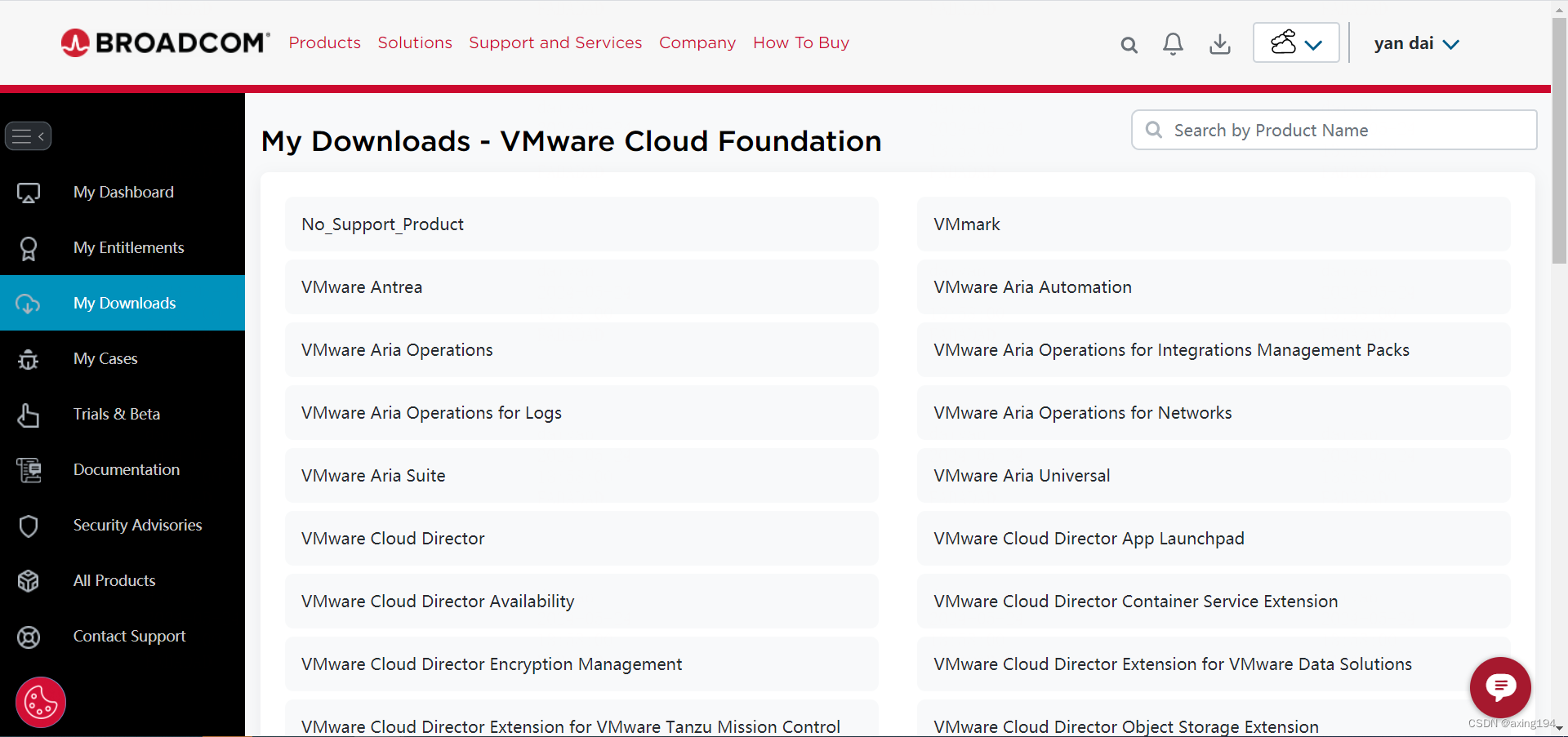The image size is (1568, 737).
Task: Expand the cloud division dropdown
Action: (x=1296, y=42)
